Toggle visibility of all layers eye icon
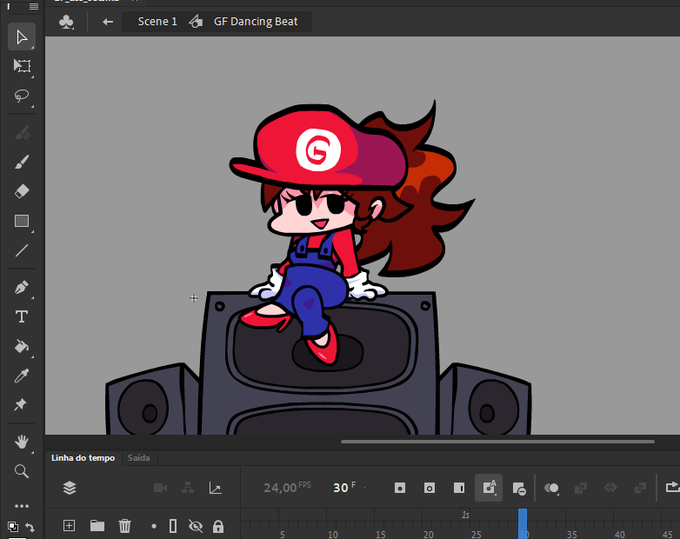Image resolution: width=680 pixels, height=539 pixels. point(196,526)
